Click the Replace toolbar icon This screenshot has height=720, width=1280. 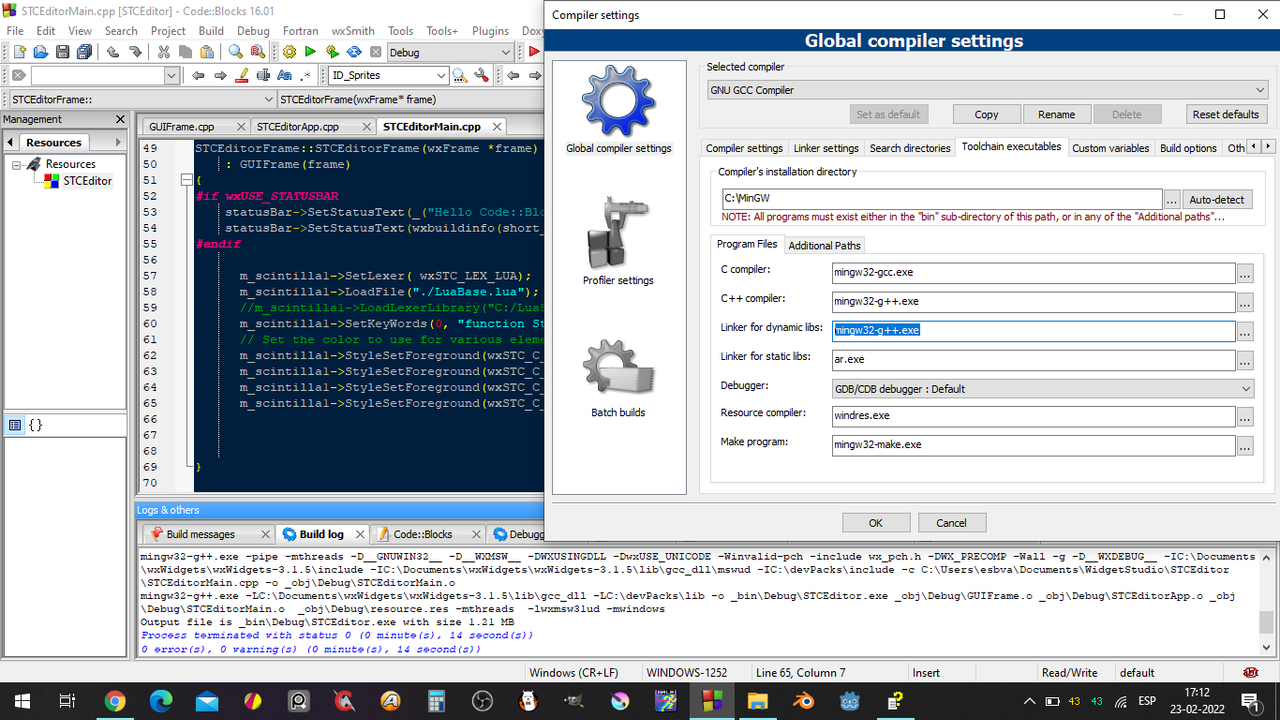(x=258, y=52)
